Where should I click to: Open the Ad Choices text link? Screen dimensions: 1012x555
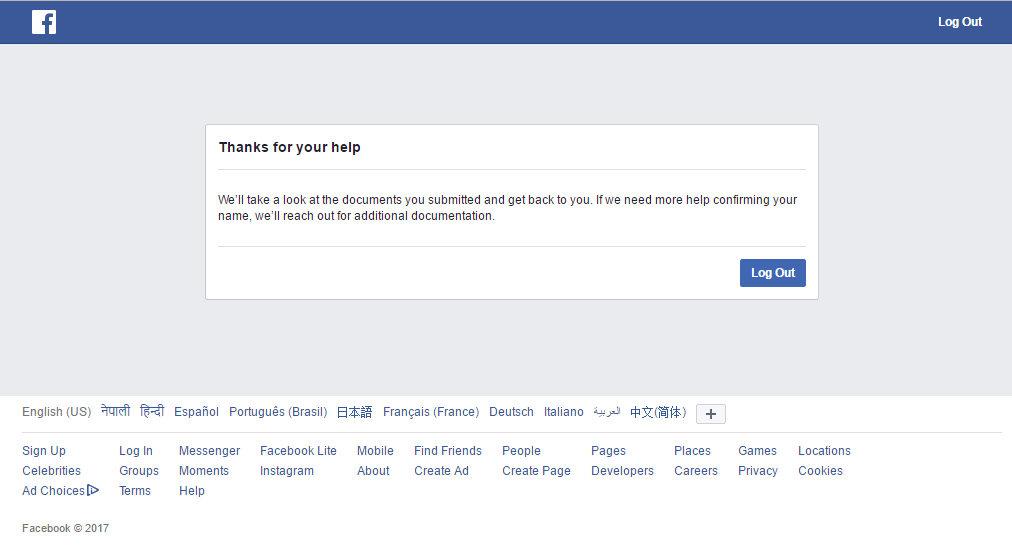tap(54, 491)
